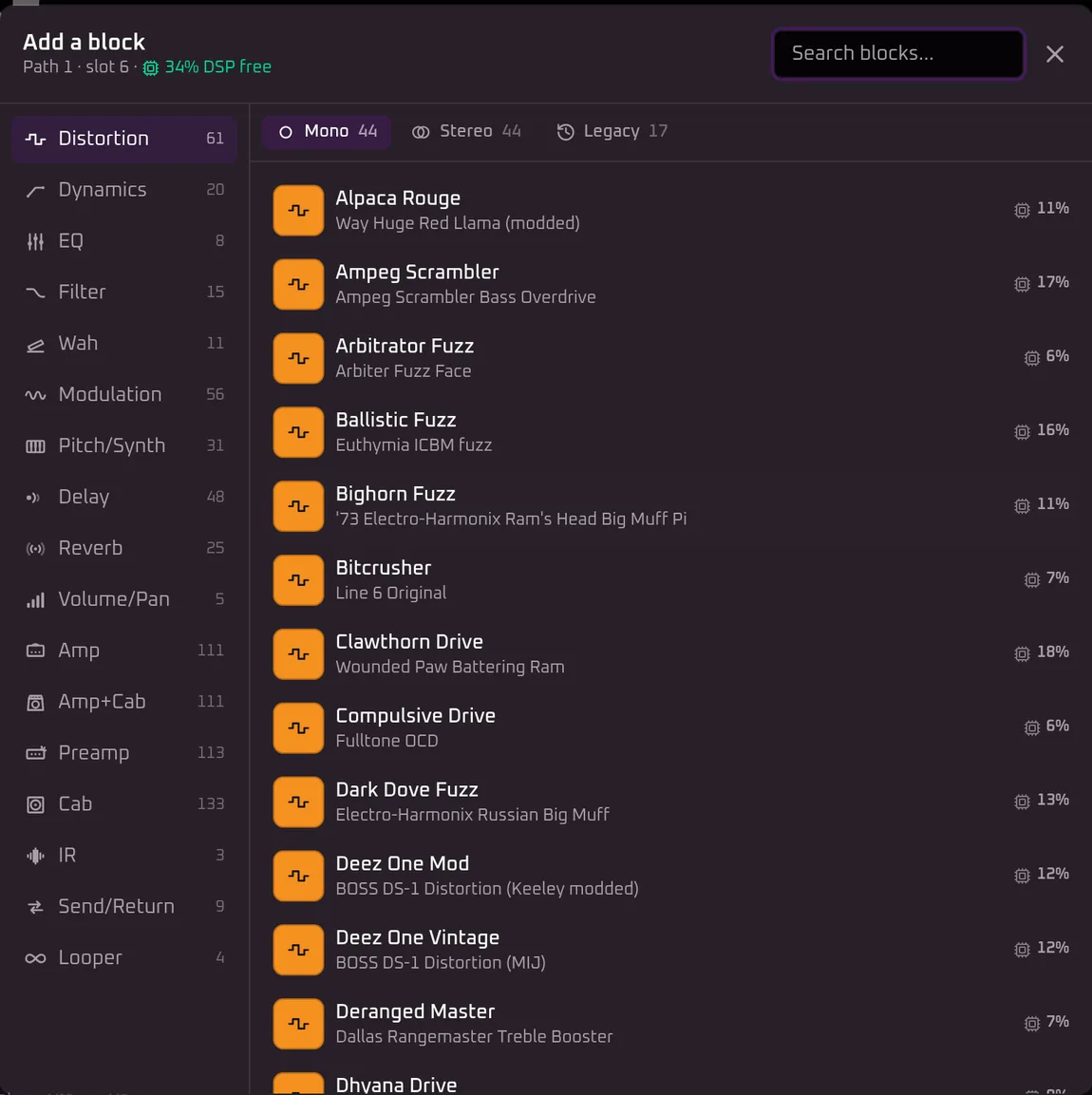Screen dimensions: 1092x1095
Task: Click the Reverb icon in sidebar
Action: pos(35,549)
